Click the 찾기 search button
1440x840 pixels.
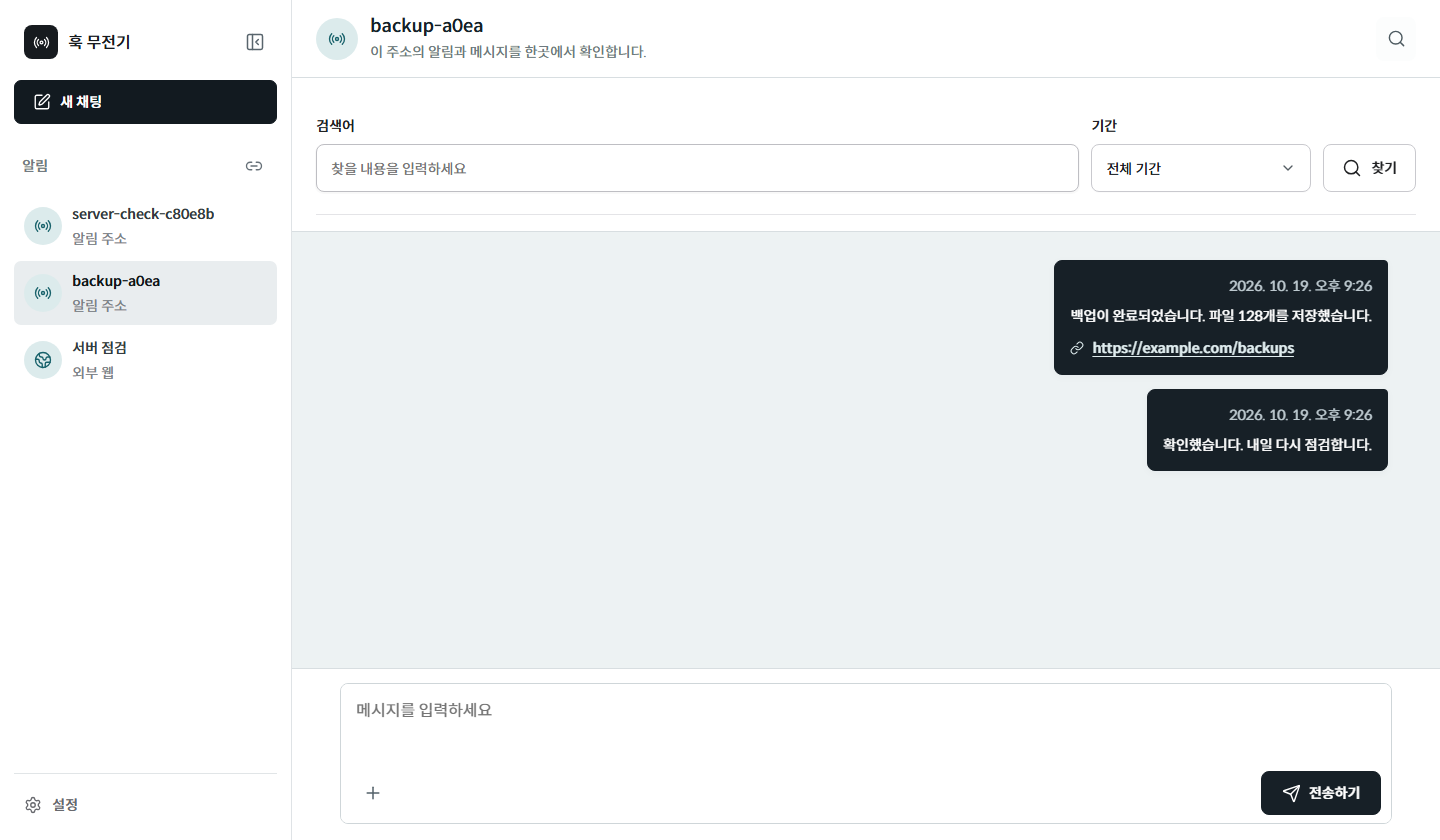pos(1369,168)
